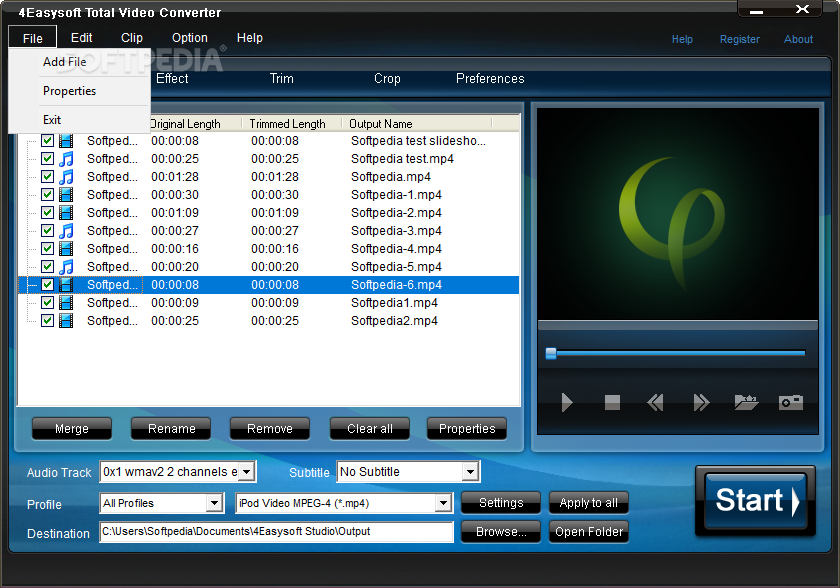Click the Merge button

coord(72,428)
